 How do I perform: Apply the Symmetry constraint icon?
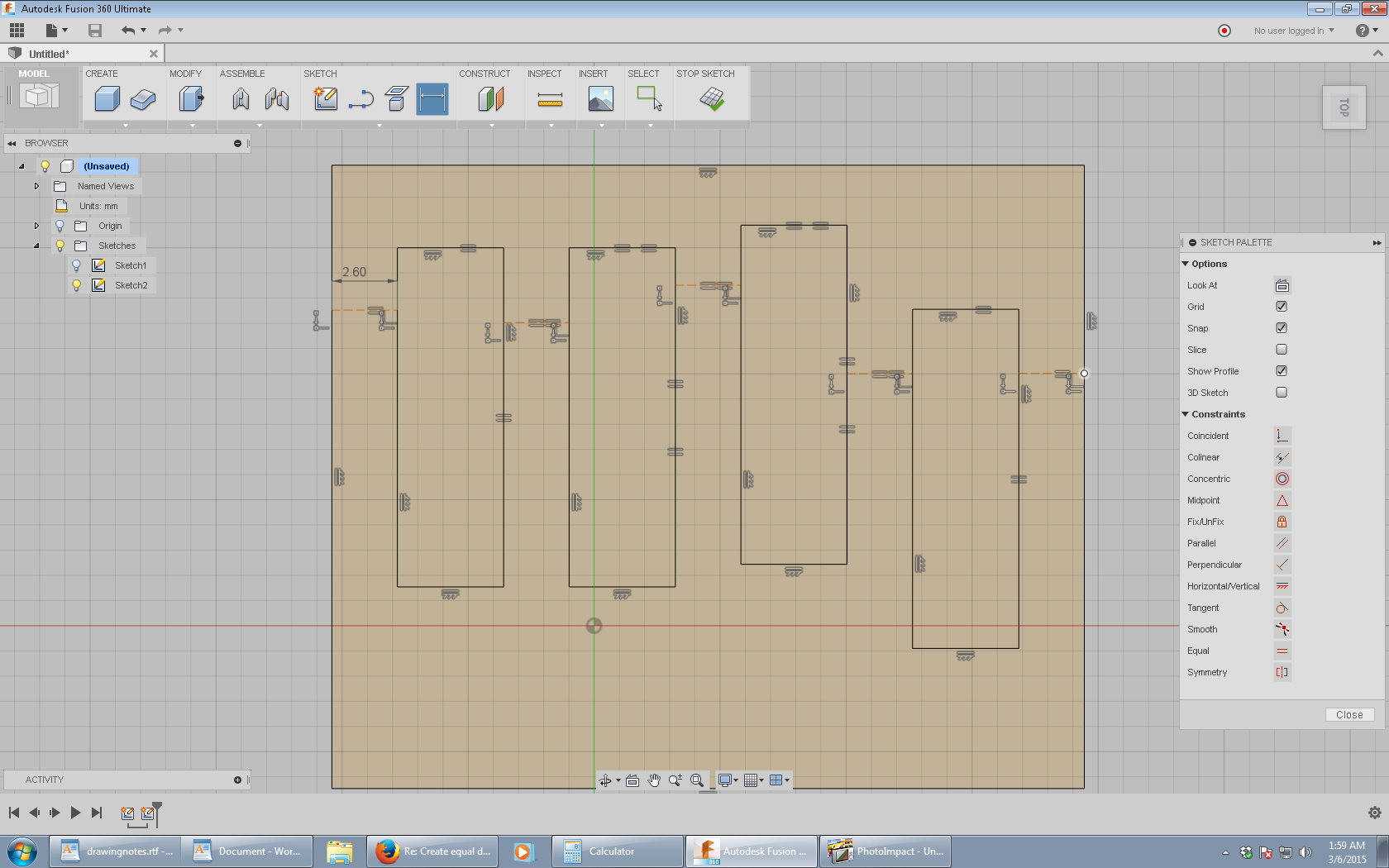tap(1282, 672)
